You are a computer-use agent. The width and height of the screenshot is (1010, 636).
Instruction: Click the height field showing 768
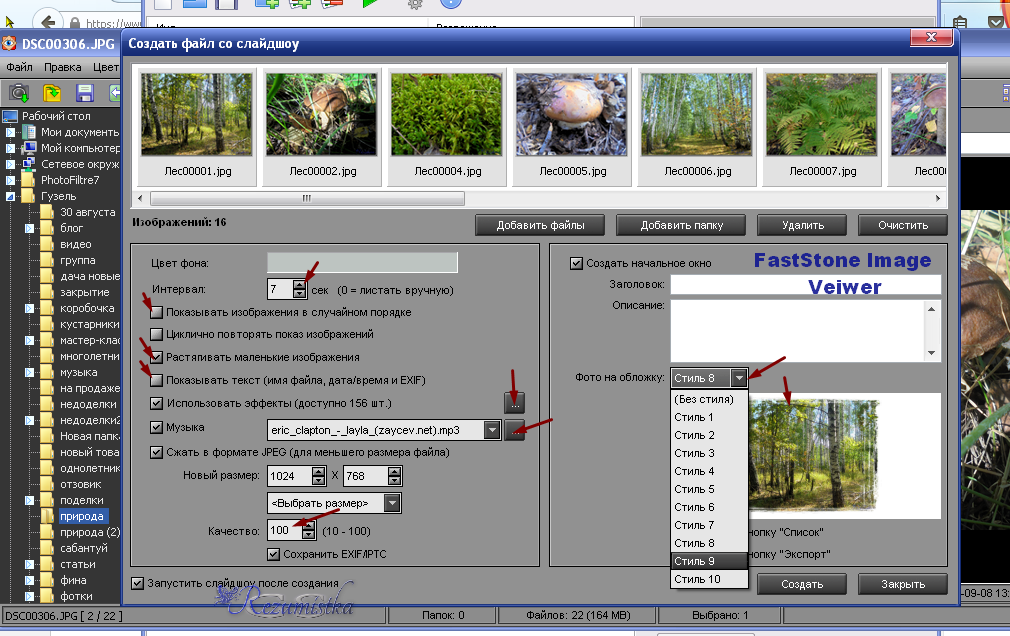click(366, 476)
